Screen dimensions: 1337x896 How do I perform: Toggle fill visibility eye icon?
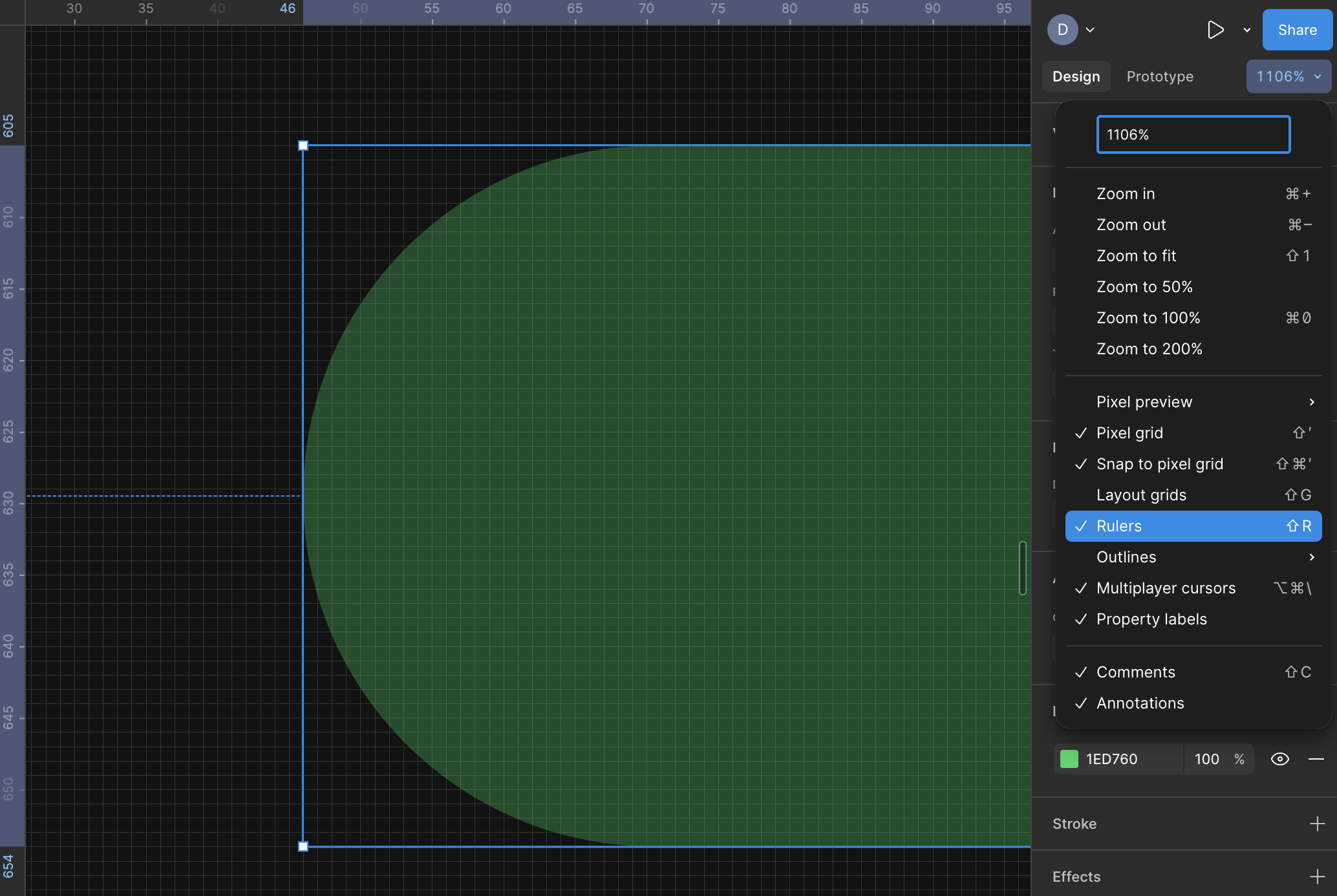[x=1279, y=759]
